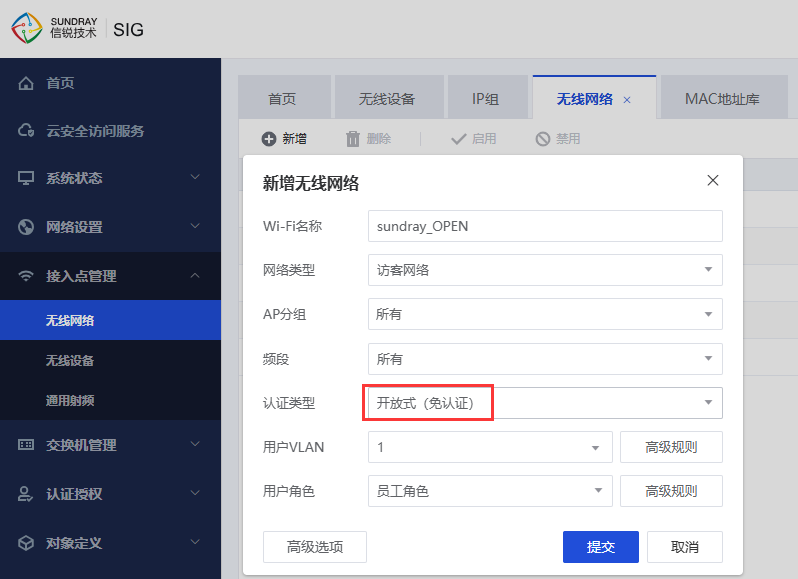This screenshot has height=579, width=798.
Task: Expand the 系统状态 sidebar menu chevron
Action: (195, 177)
